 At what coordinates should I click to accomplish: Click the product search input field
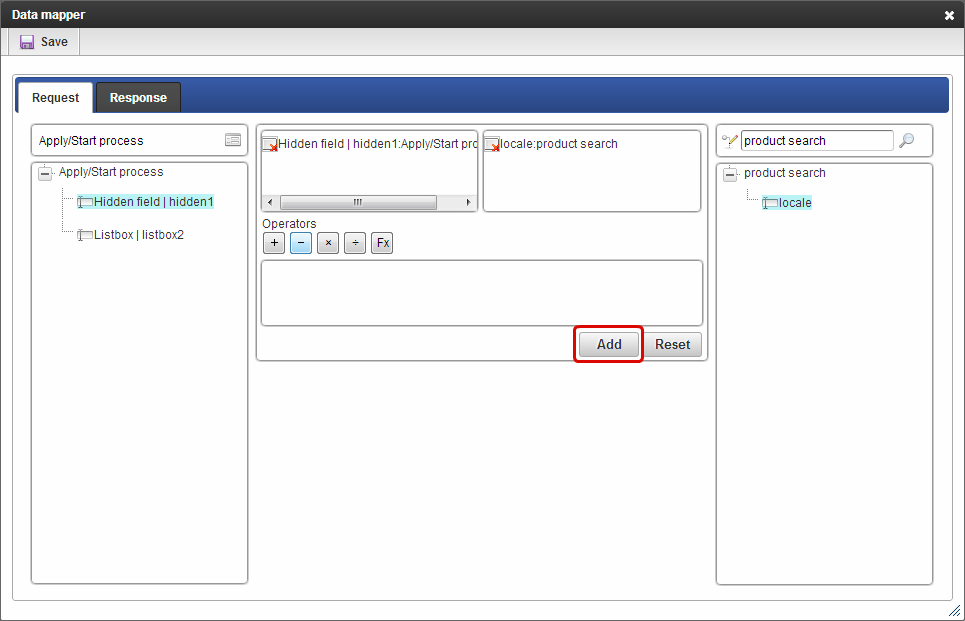click(817, 141)
